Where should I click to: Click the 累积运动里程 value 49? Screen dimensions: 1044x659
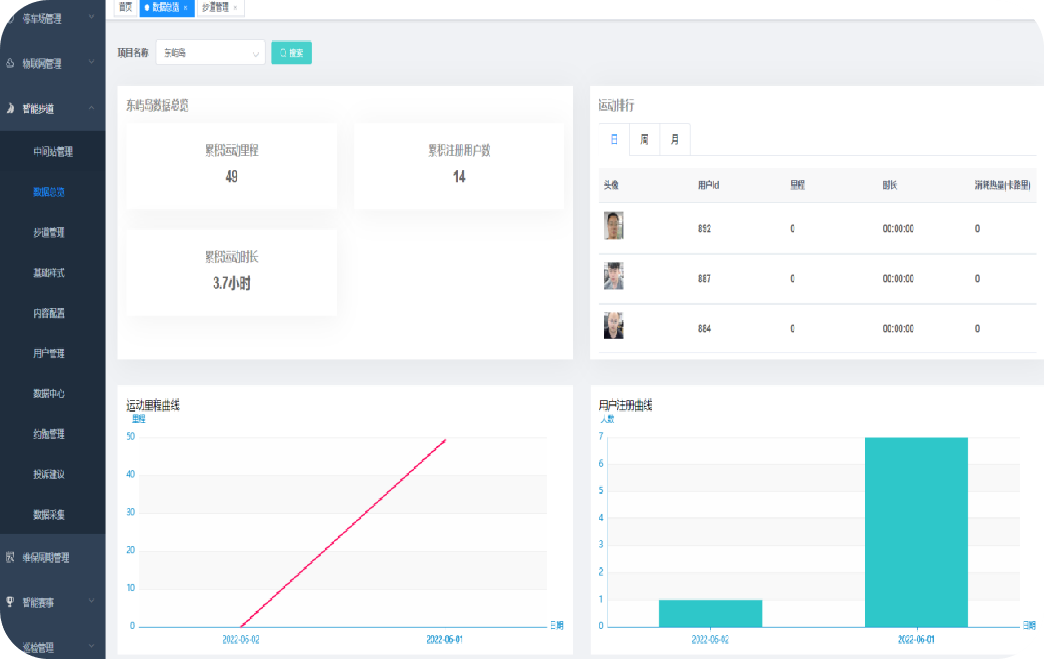pos(231,176)
